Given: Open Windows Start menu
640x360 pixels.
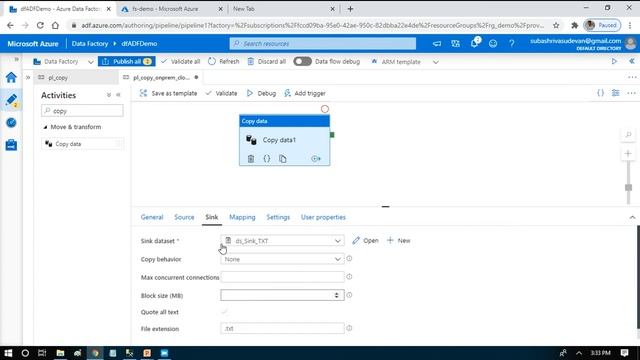Looking at the screenshot, I should pos(8,353).
